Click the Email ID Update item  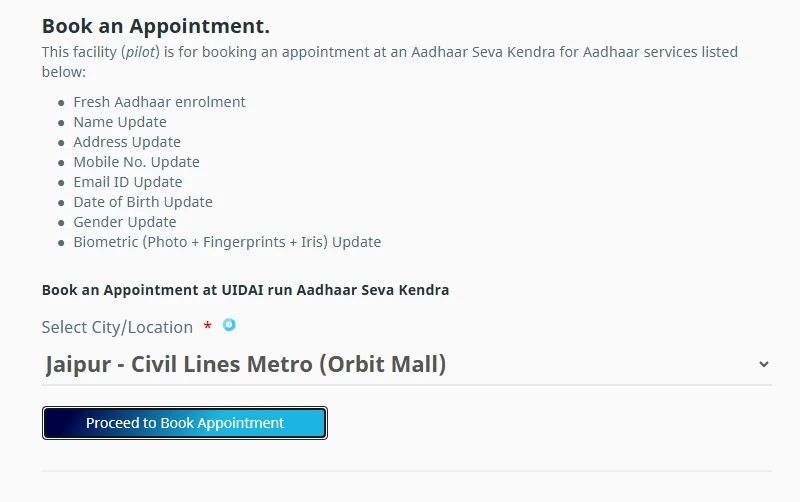point(128,182)
